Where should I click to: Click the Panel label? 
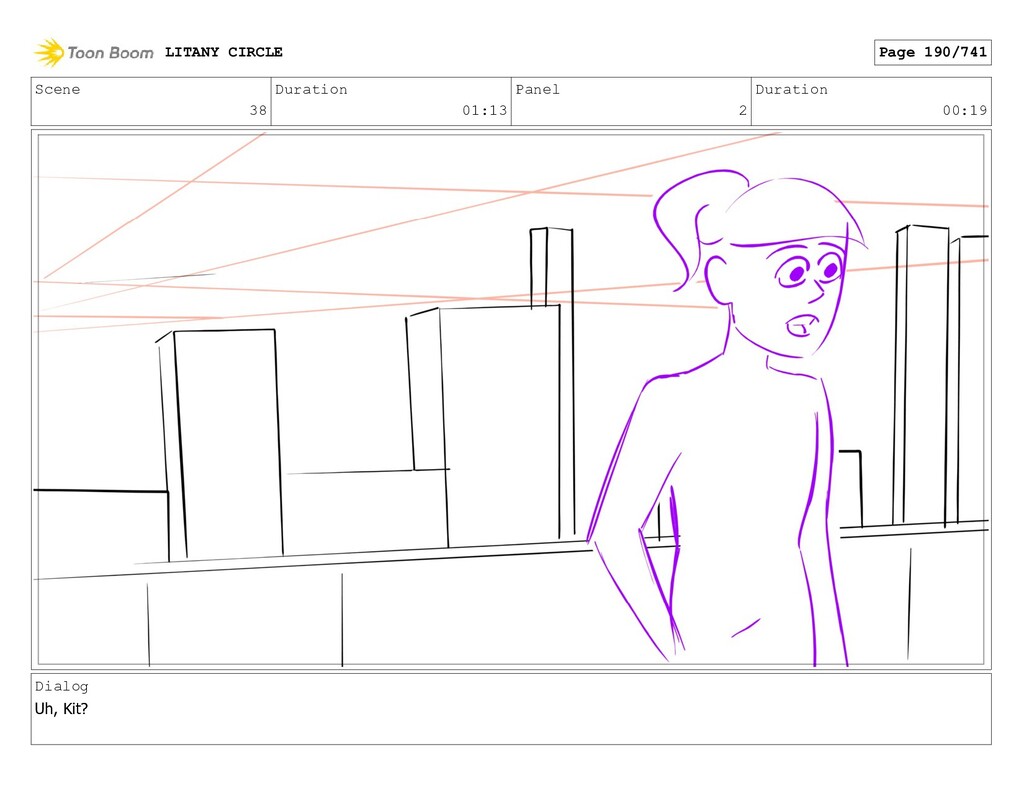pyautogui.click(x=537, y=89)
